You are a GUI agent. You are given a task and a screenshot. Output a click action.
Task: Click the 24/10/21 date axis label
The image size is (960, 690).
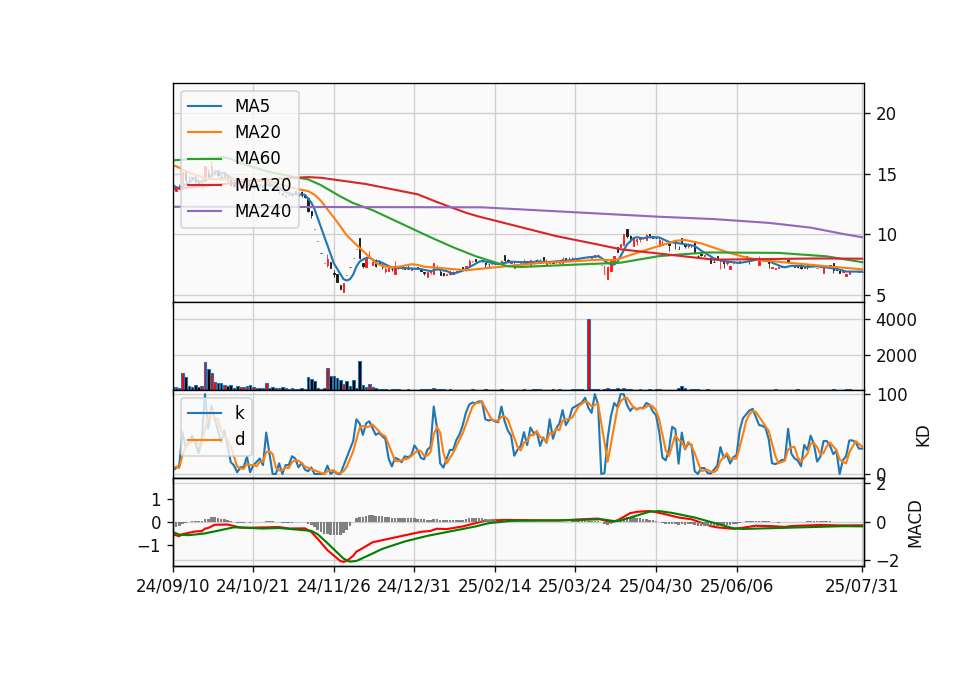(253, 586)
